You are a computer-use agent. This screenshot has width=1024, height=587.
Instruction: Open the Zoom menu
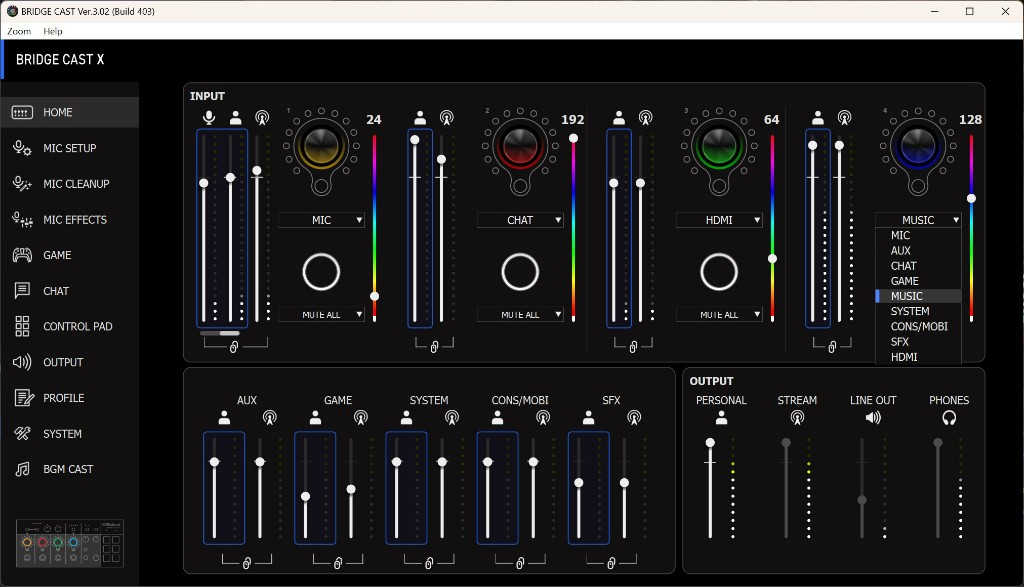19,31
